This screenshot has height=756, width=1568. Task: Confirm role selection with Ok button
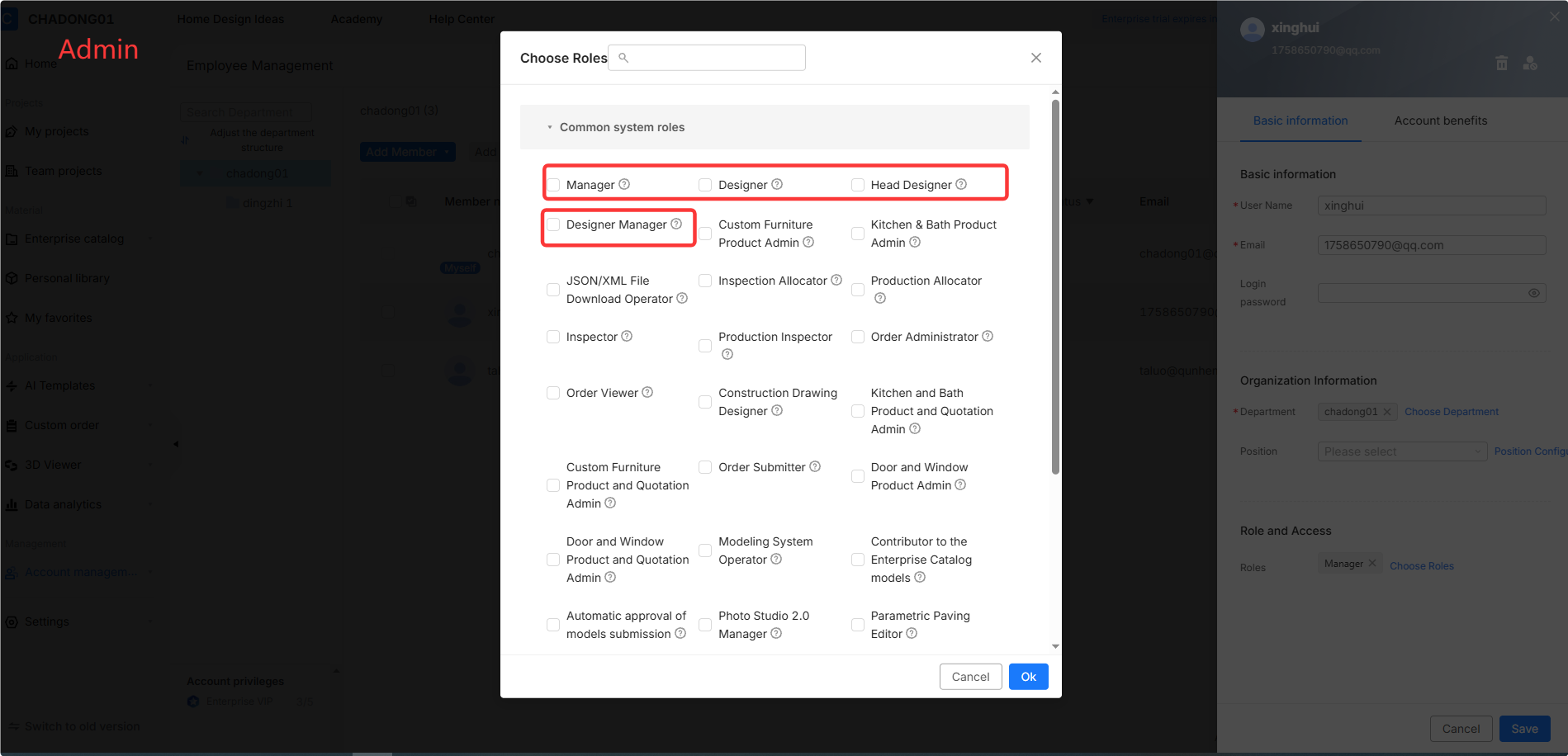coord(1029,677)
